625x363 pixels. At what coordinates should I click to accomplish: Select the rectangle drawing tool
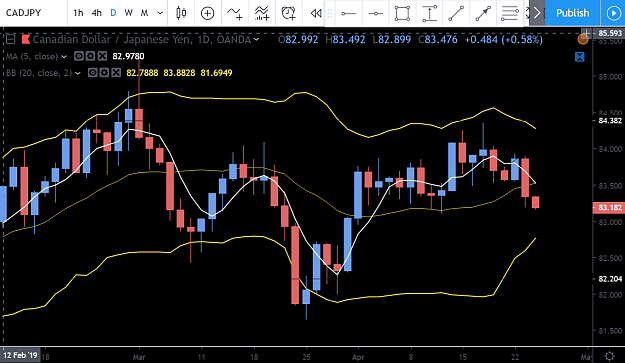402,14
